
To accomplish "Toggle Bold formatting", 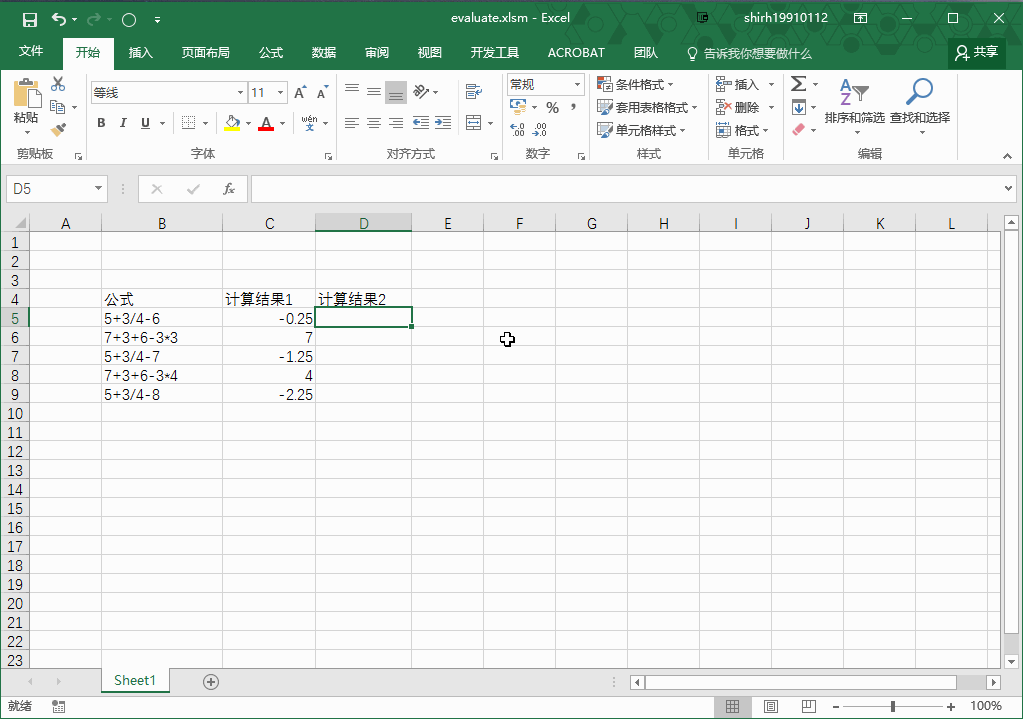I will pyautogui.click(x=101, y=123).
